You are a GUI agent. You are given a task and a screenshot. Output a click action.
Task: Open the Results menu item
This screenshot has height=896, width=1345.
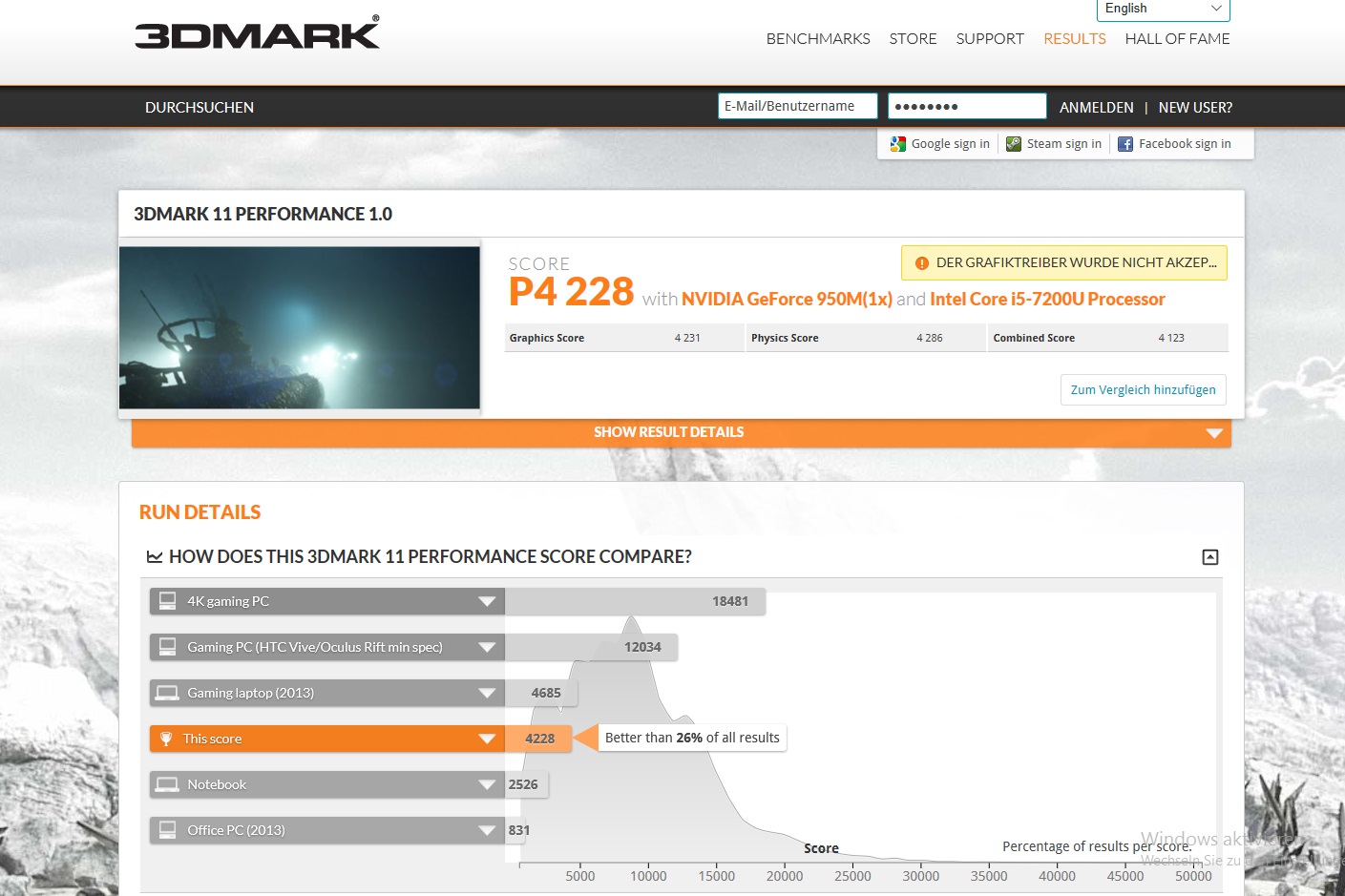click(x=1075, y=39)
